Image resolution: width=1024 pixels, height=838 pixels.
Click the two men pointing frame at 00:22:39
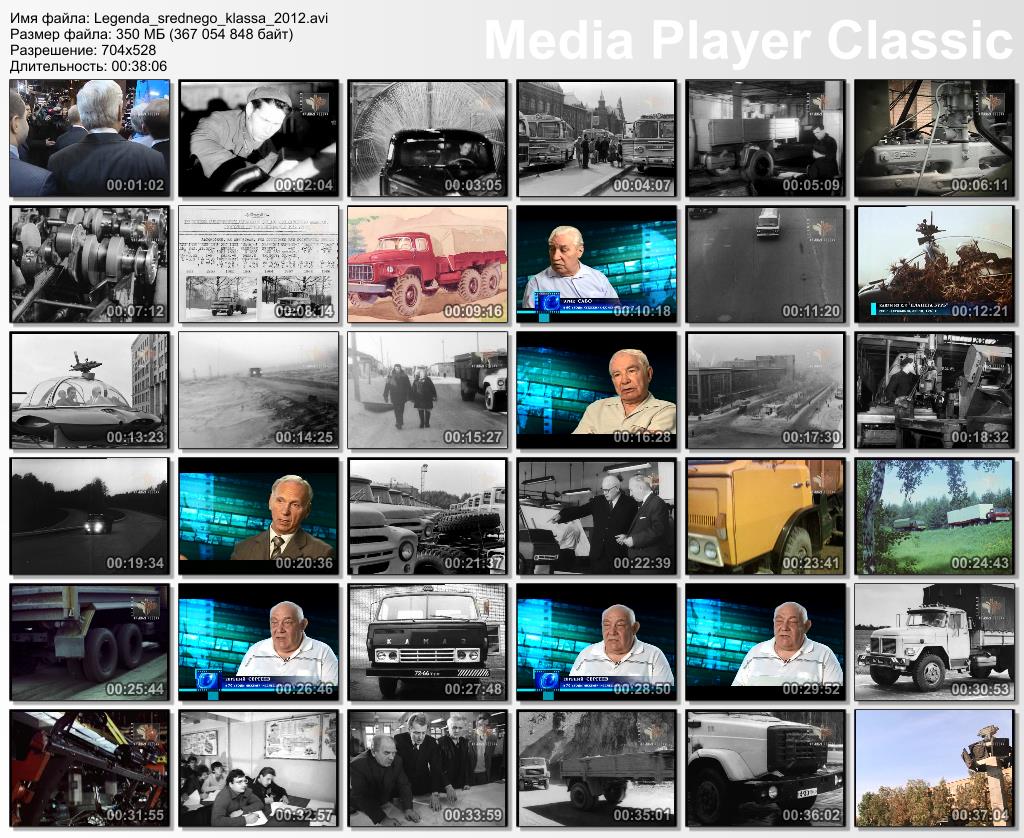pyautogui.click(x=596, y=517)
